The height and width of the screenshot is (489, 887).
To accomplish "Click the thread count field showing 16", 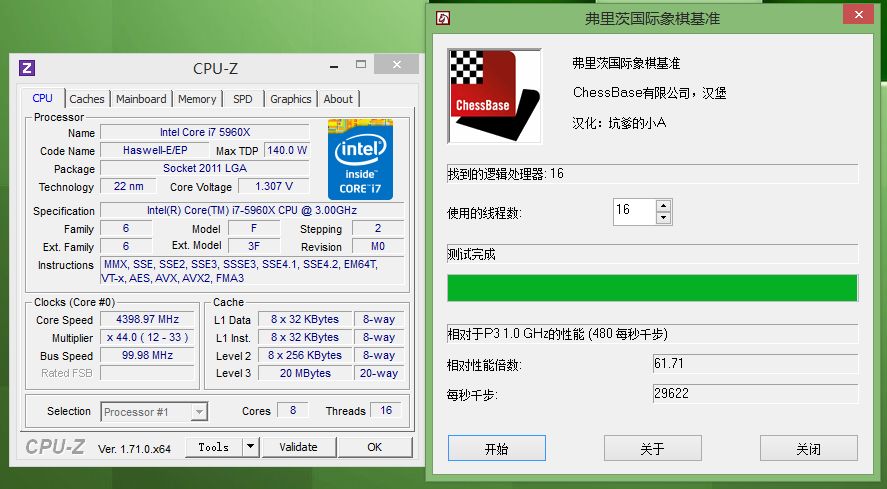I will point(635,212).
